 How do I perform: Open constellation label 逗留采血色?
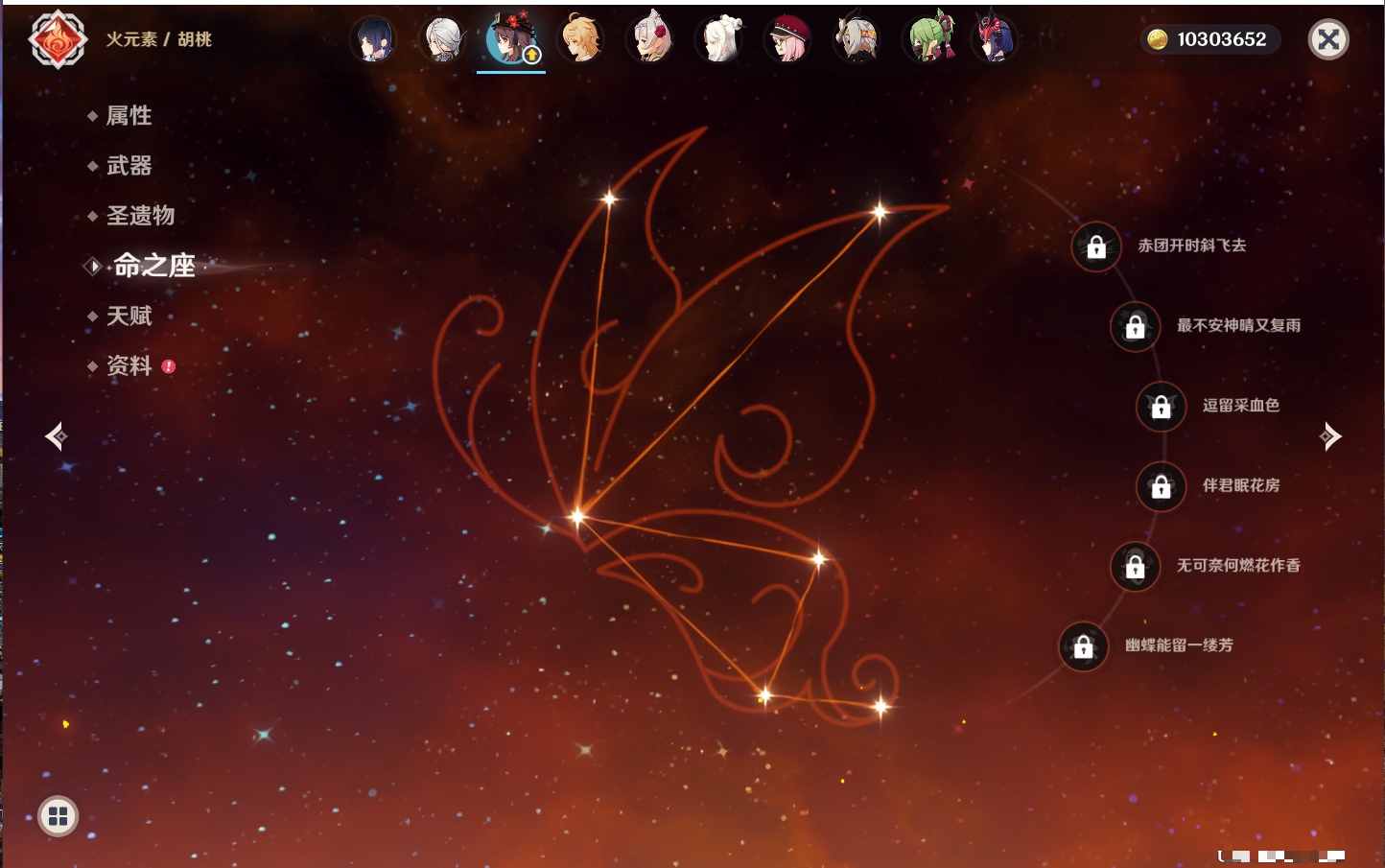coord(1241,405)
